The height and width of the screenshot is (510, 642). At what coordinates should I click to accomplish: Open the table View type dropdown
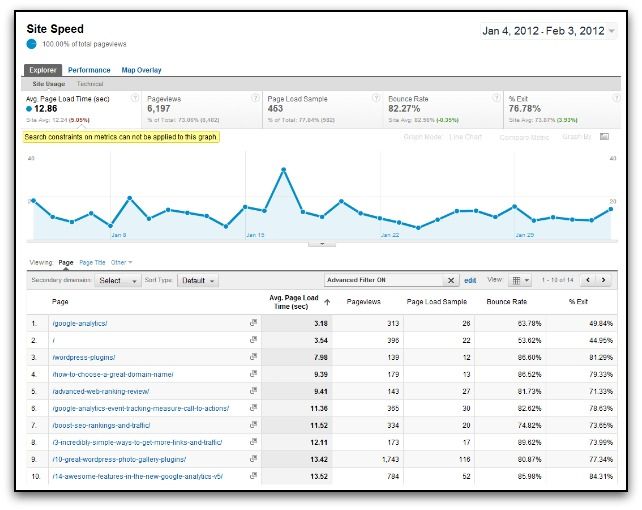(520, 280)
